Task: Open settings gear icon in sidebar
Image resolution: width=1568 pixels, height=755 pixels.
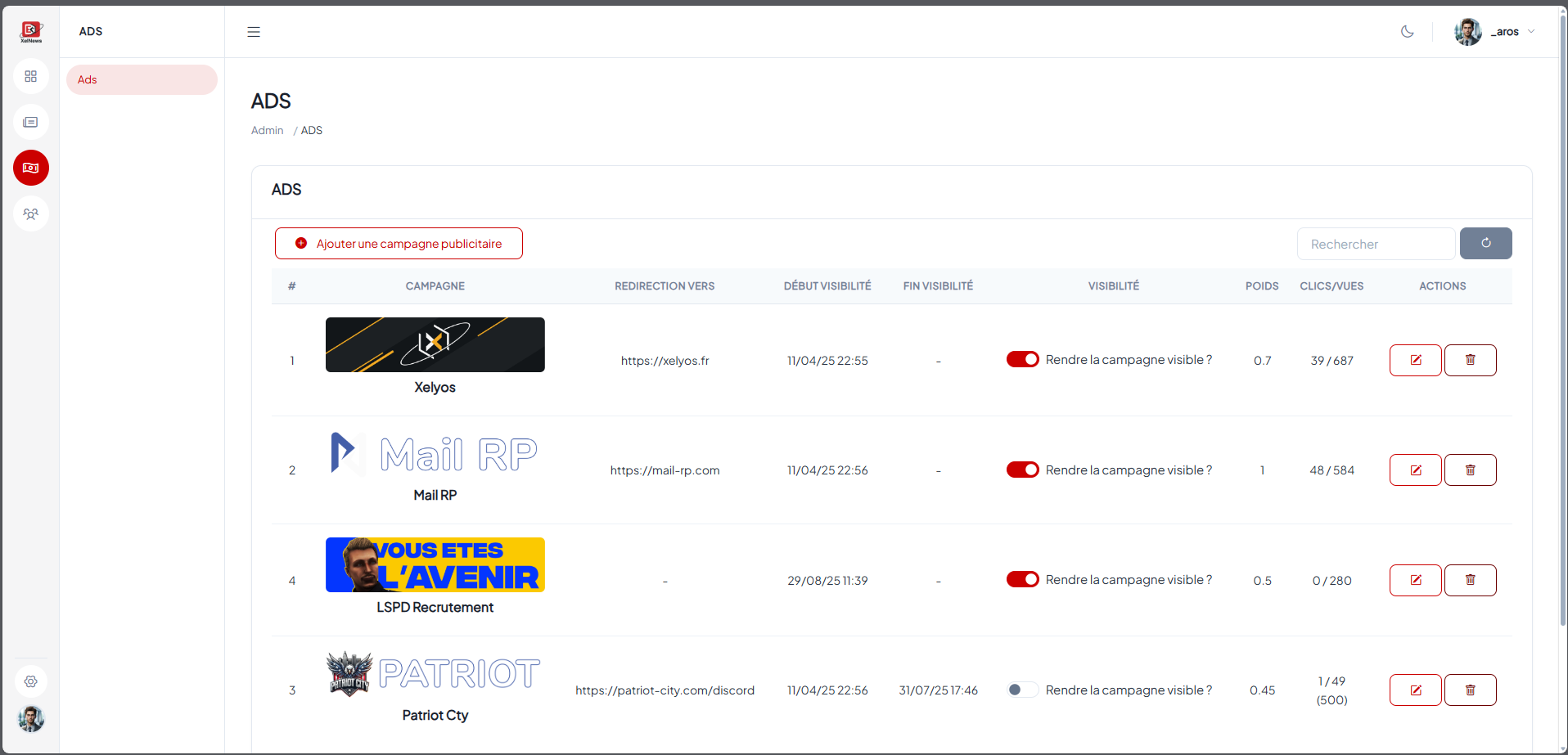Action: [x=31, y=681]
